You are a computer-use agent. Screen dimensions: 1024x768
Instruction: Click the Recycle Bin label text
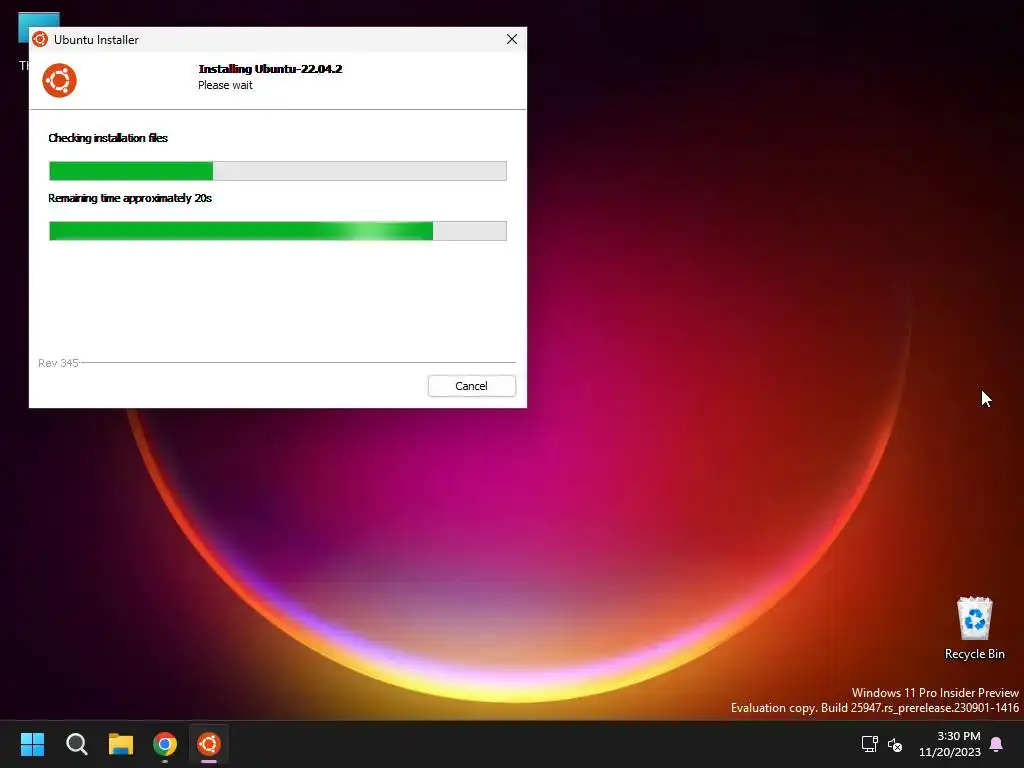pos(974,654)
